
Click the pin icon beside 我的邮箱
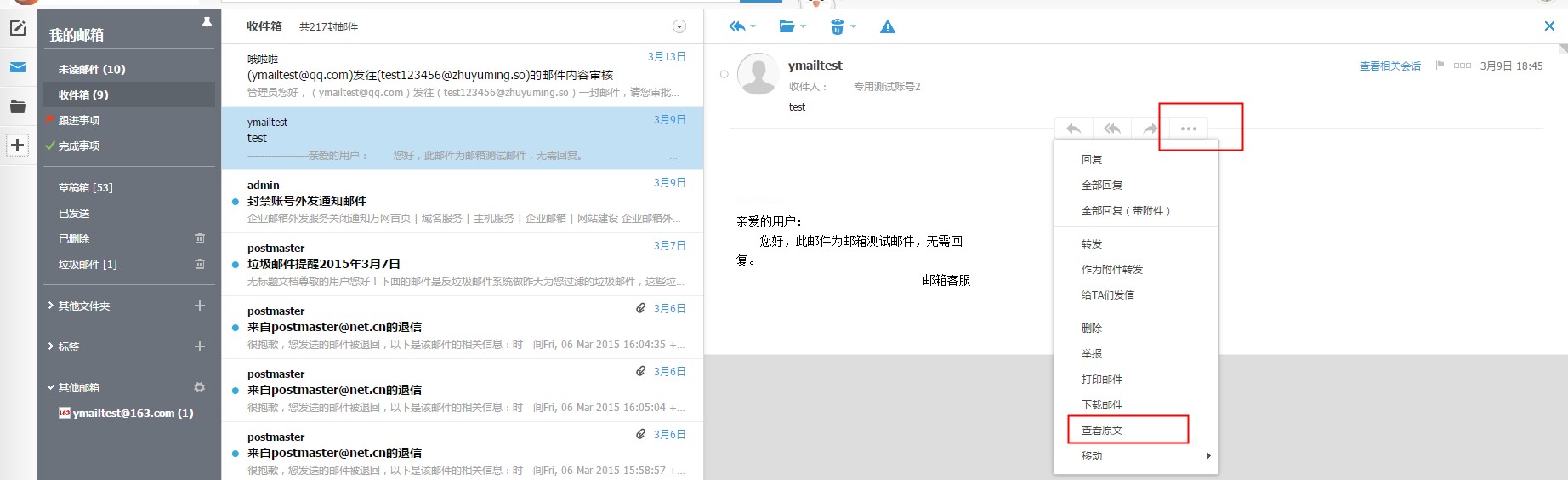click(x=207, y=24)
